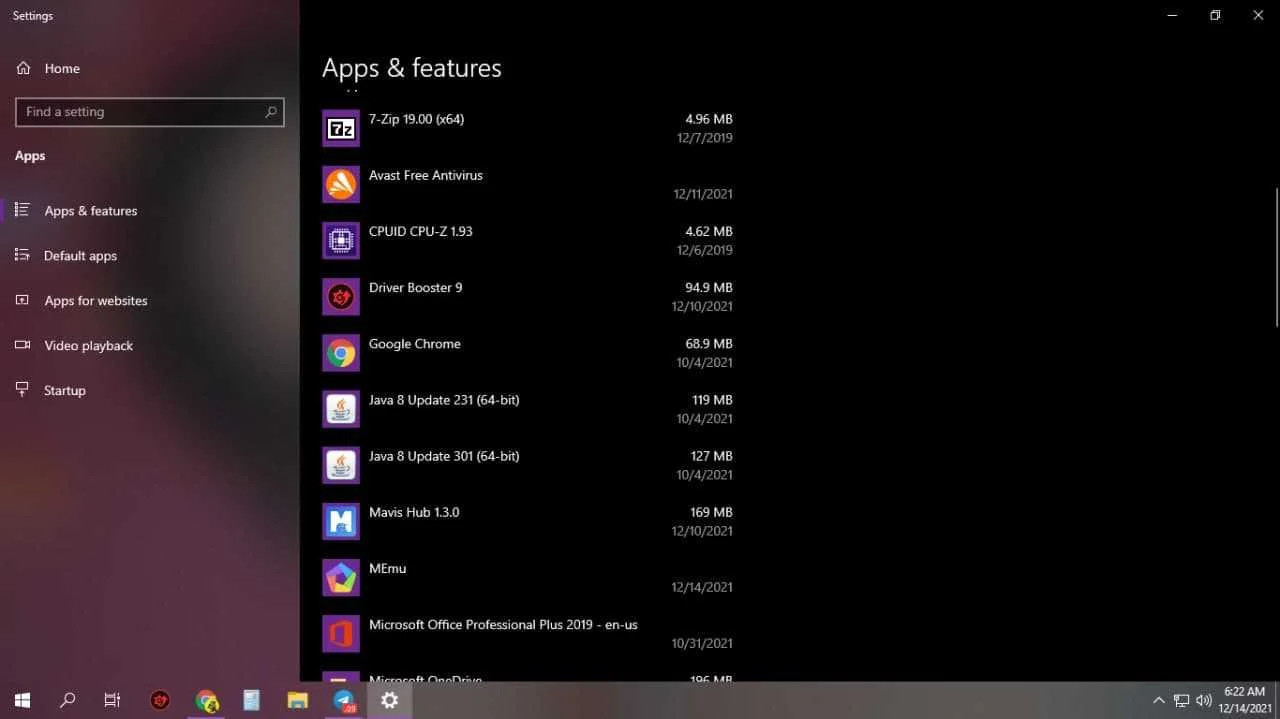Click the Mavis Hub icon
The width and height of the screenshot is (1280, 719).
tap(341, 521)
